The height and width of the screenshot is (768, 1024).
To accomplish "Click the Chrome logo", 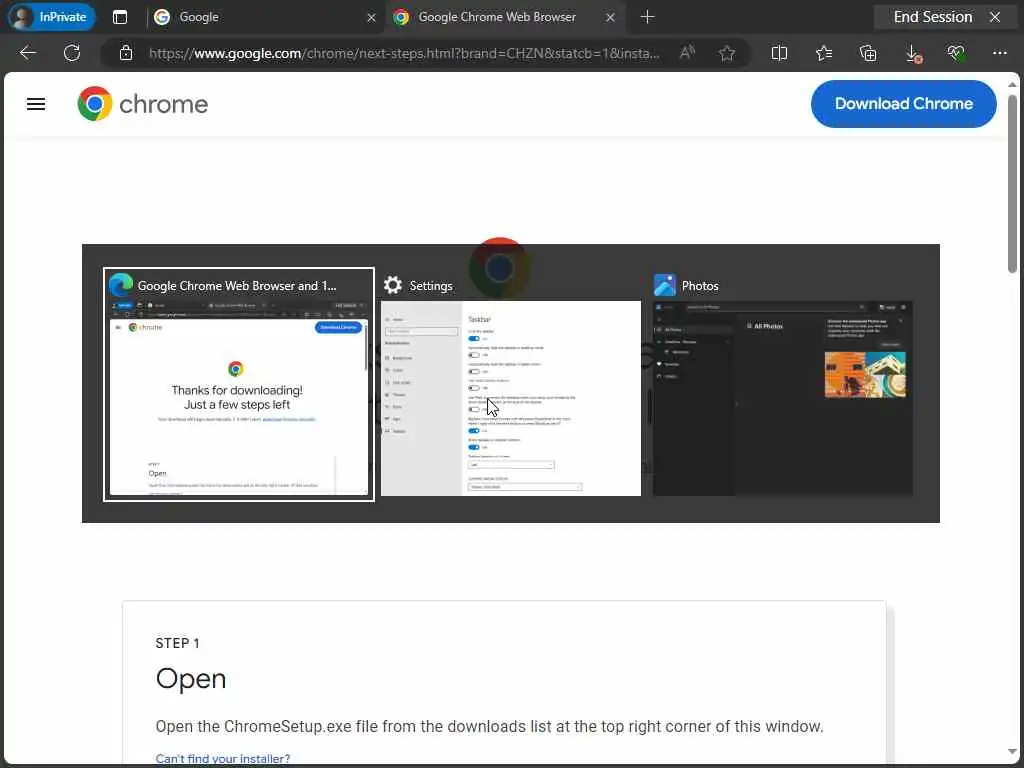I will 142,104.
